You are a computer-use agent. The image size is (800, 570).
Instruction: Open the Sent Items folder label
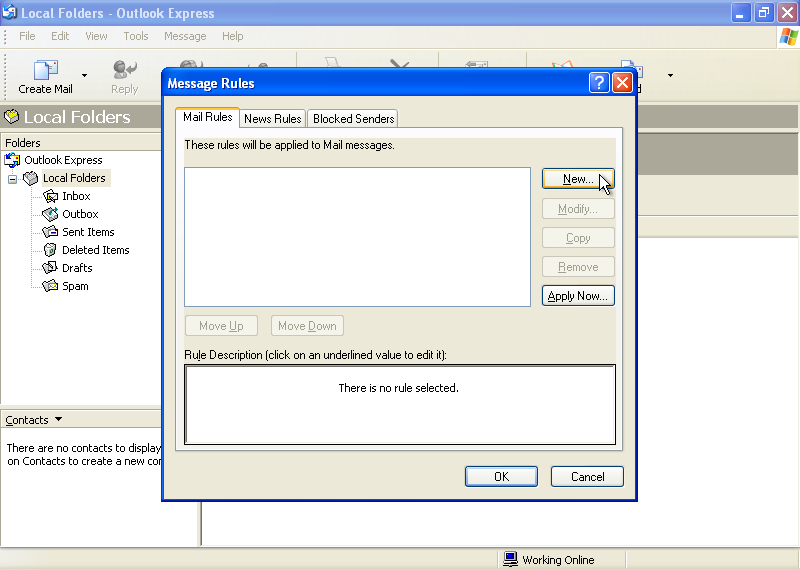click(88, 232)
